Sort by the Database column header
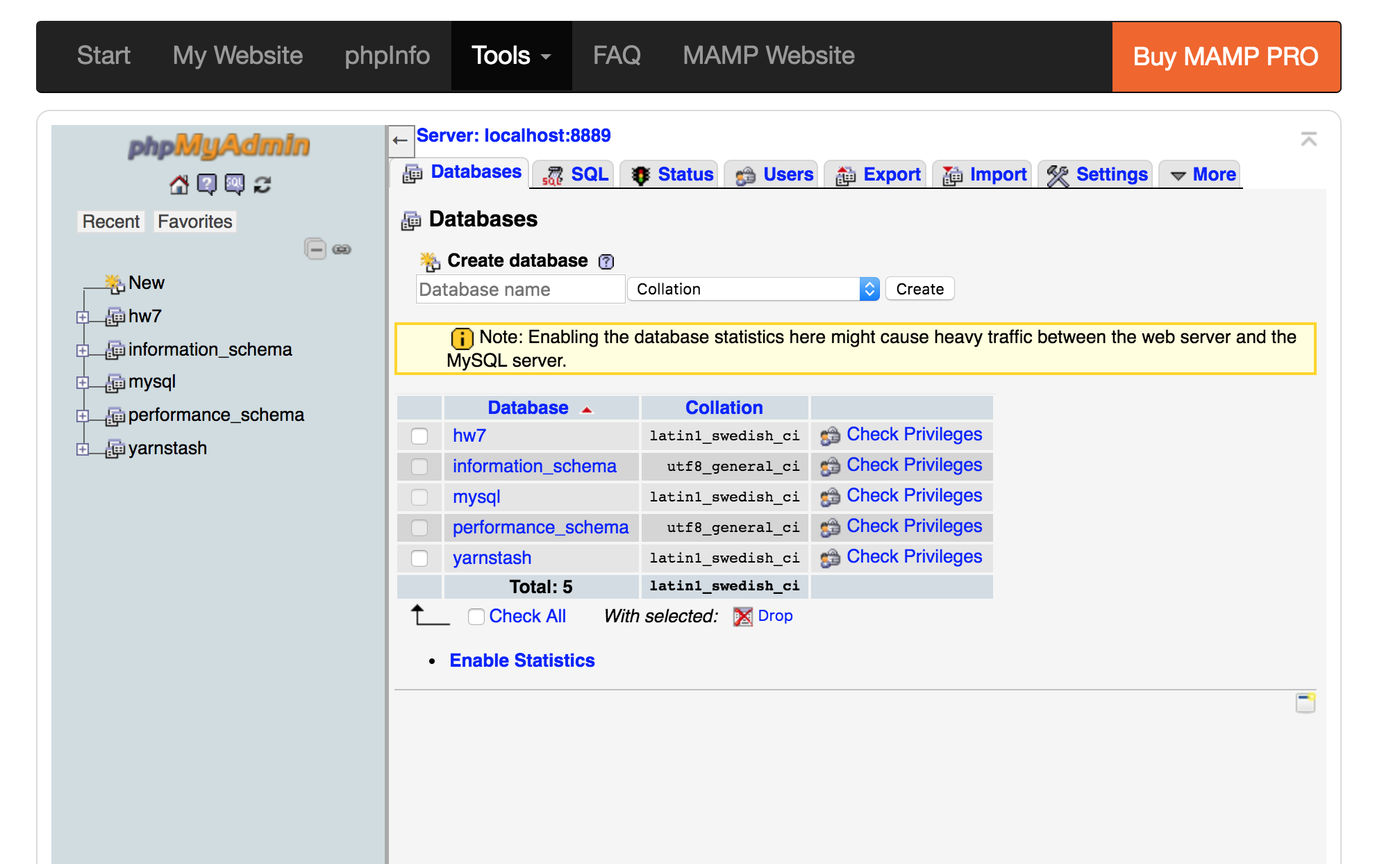The width and height of the screenshot is (1400, 864). (528, 407)
